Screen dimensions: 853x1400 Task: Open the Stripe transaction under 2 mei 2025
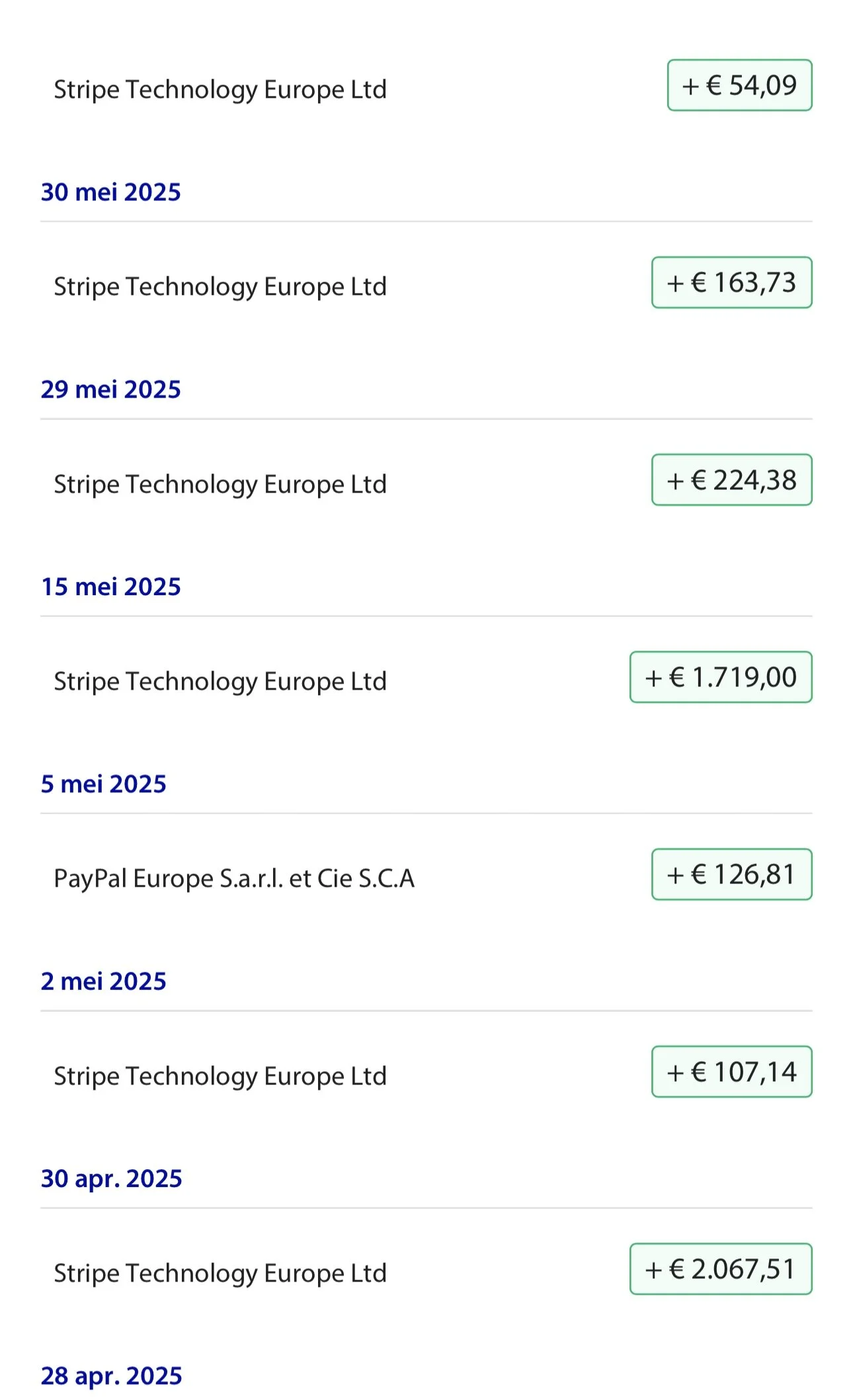coord(426,1073)
